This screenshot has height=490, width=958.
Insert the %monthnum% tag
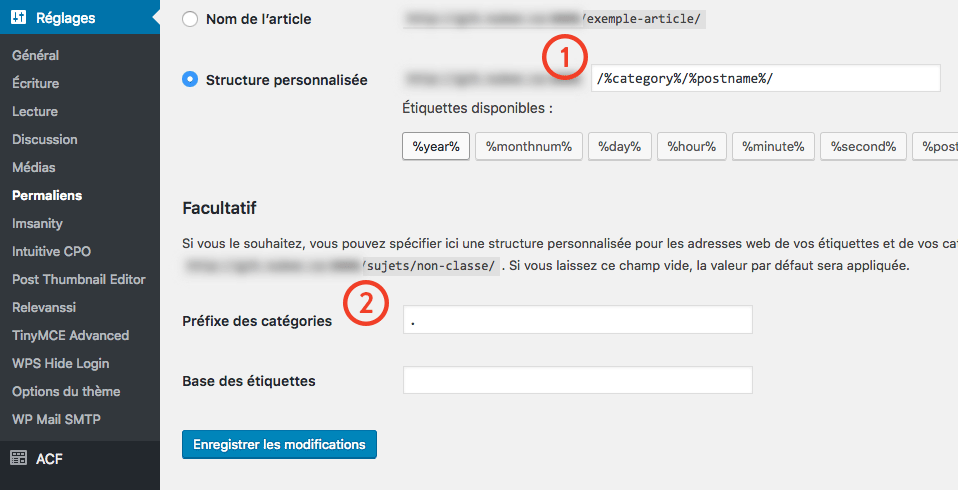(x=528, y=146)
